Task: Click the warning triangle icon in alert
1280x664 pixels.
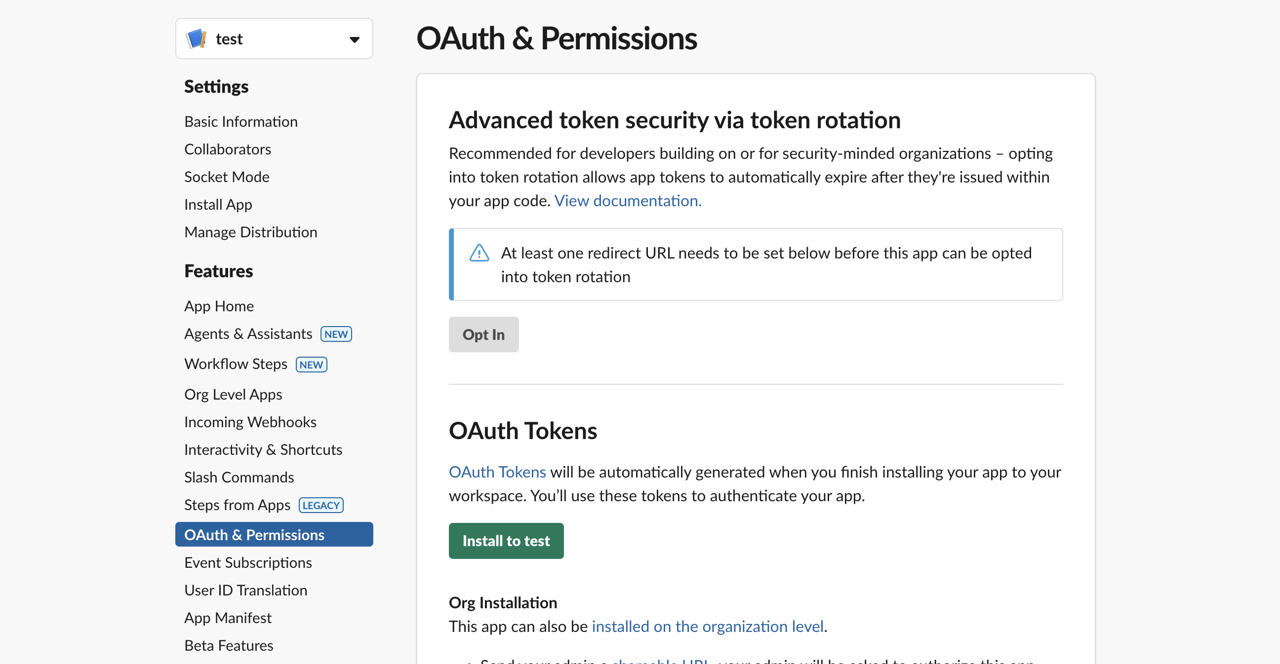Action: pyautogui.click(x=479, y=253)
